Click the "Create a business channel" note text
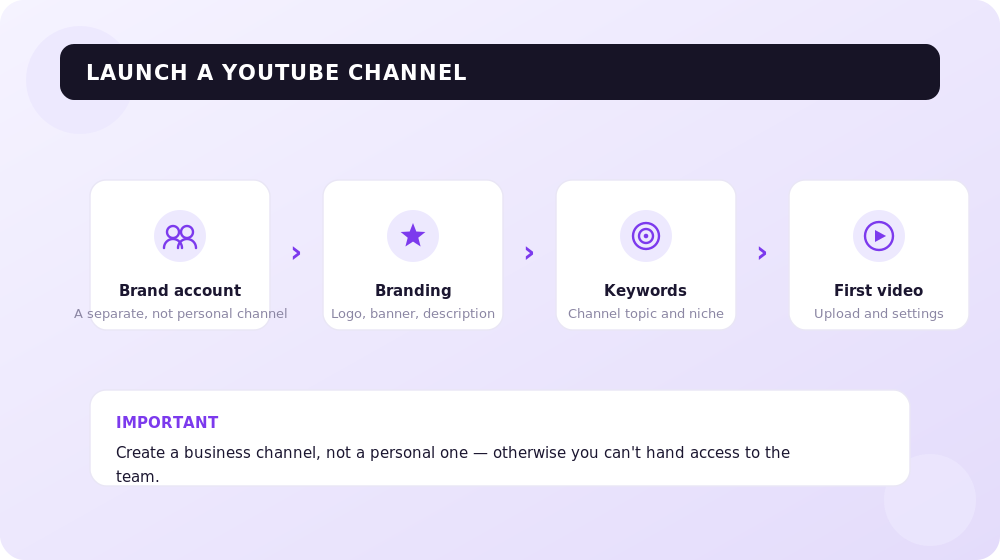Screen dimensions: 1000x560 tap(453, 464)
